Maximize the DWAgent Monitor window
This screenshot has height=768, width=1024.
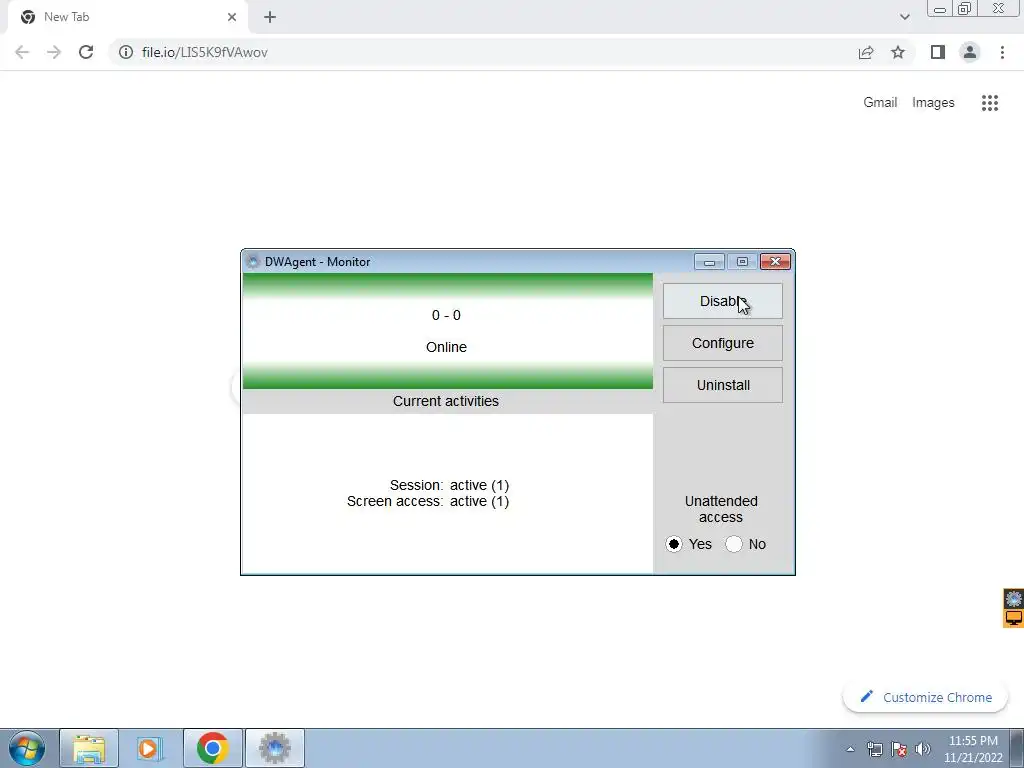742,262
